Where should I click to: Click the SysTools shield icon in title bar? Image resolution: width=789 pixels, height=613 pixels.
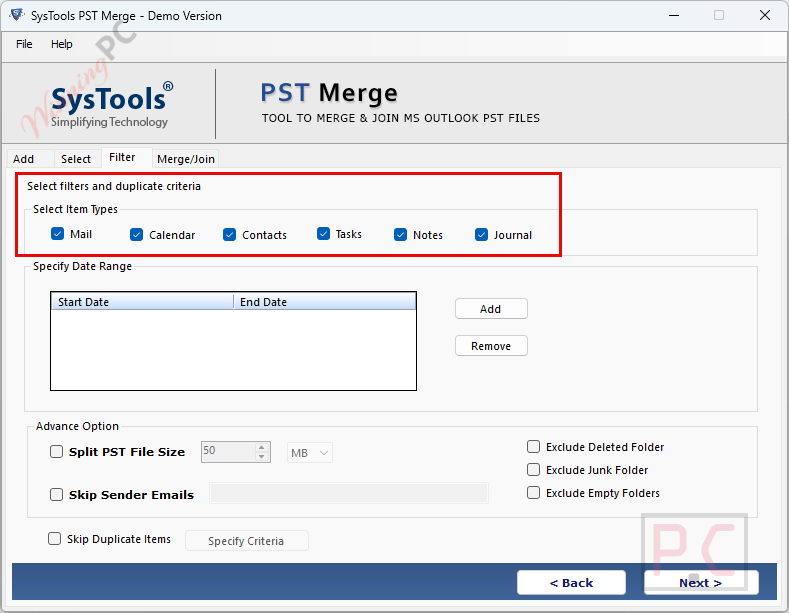(17, 15)
